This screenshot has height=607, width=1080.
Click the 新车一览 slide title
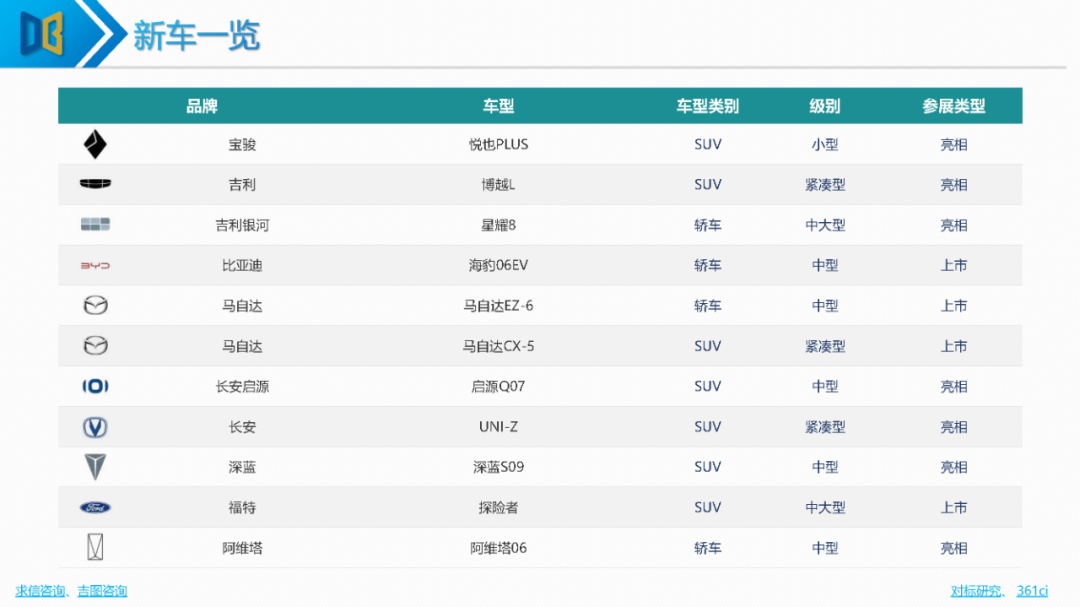[x=196, y=36]
